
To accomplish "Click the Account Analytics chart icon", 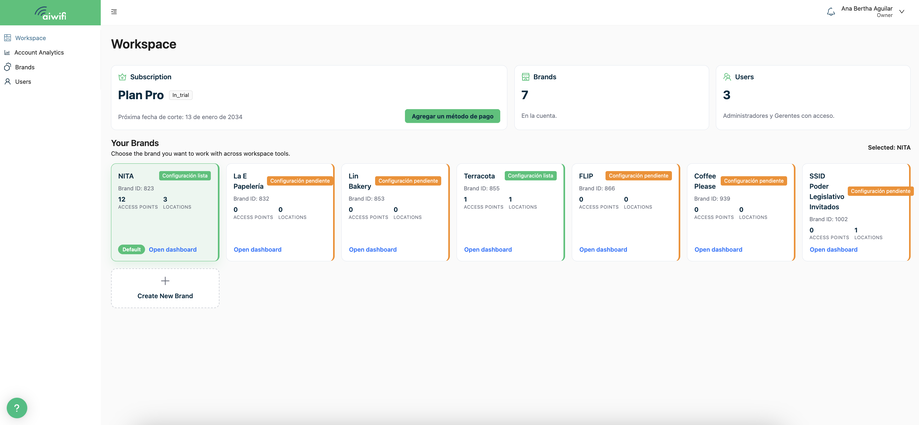I will tap(8, 52).
